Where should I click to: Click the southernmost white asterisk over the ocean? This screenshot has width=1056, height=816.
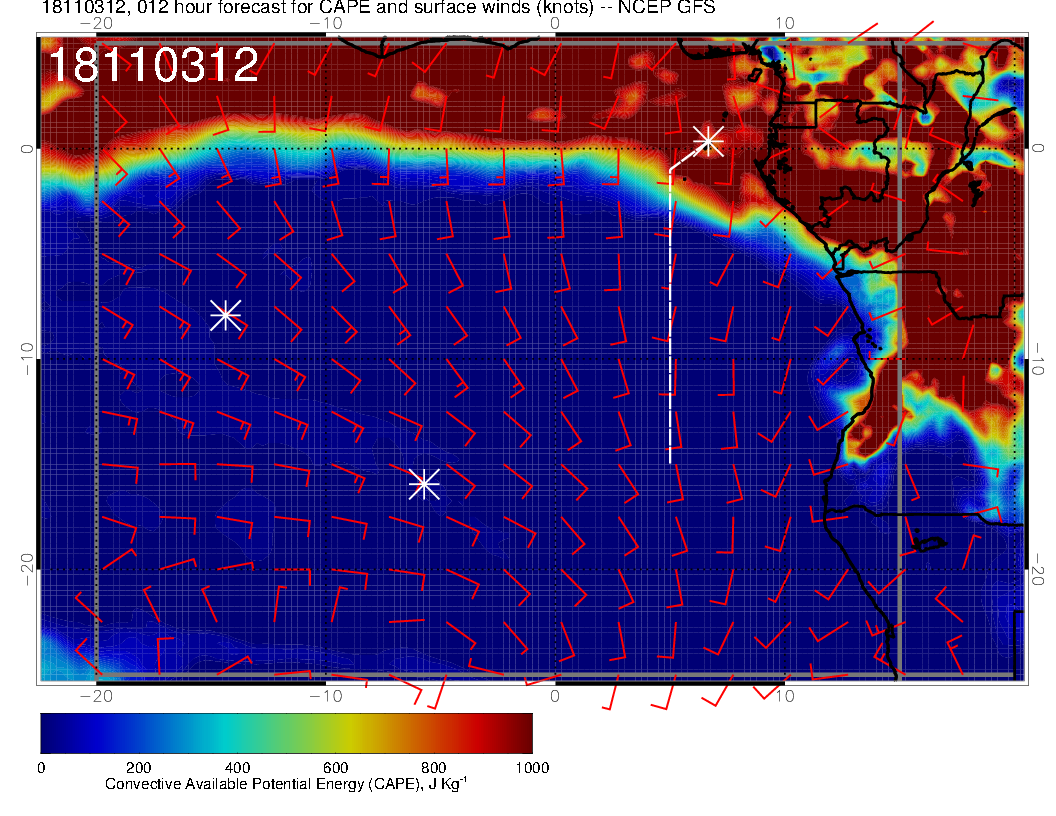(x=424, y=484)
